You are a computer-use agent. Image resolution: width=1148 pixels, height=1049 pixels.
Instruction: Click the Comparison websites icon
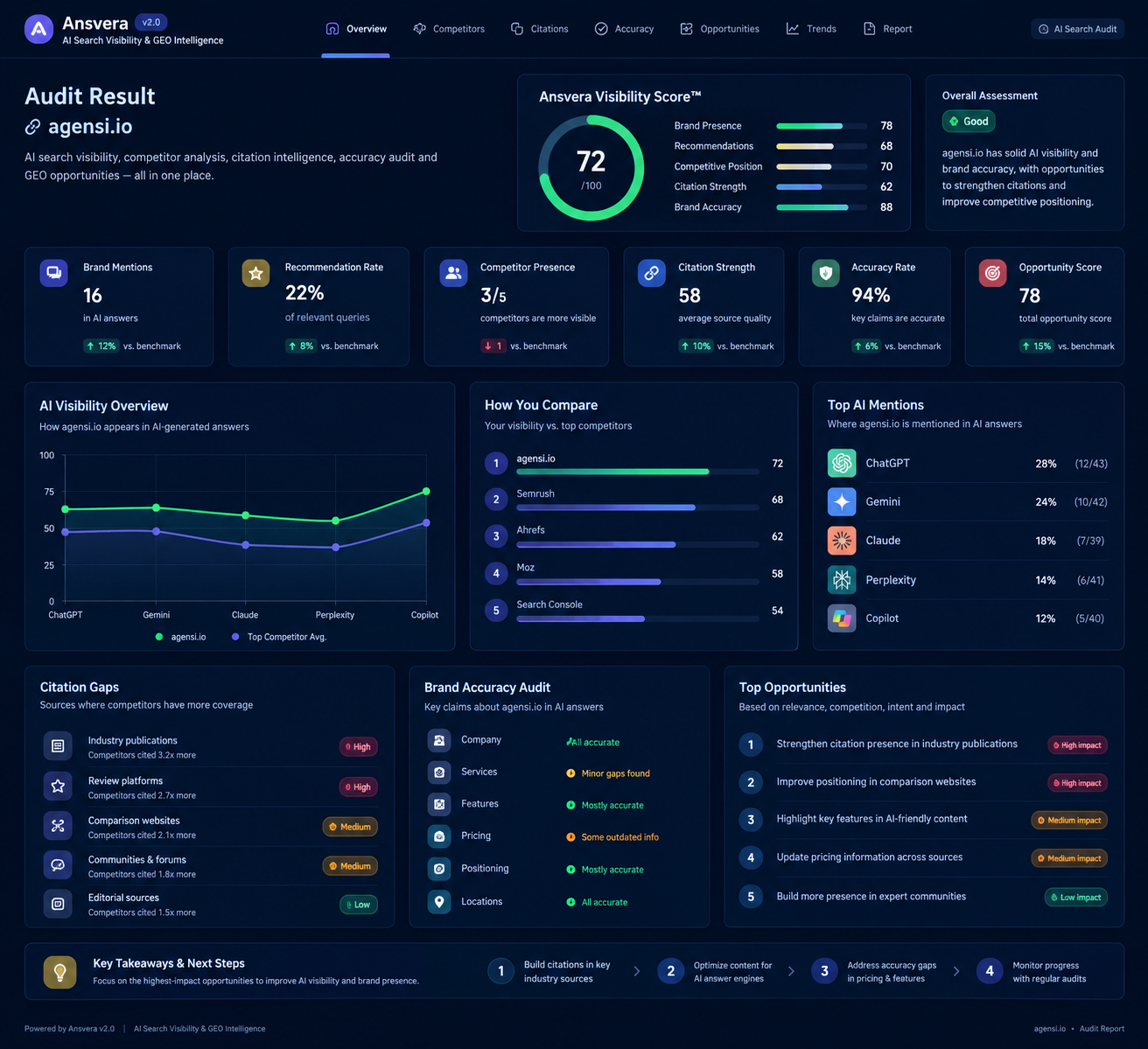click(x=58, y=826)
